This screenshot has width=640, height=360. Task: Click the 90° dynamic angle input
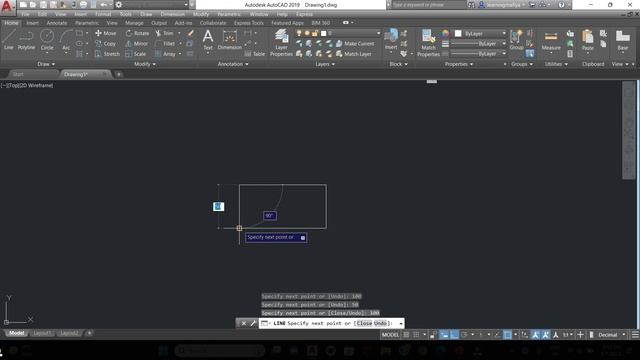[x=269, y=216]
